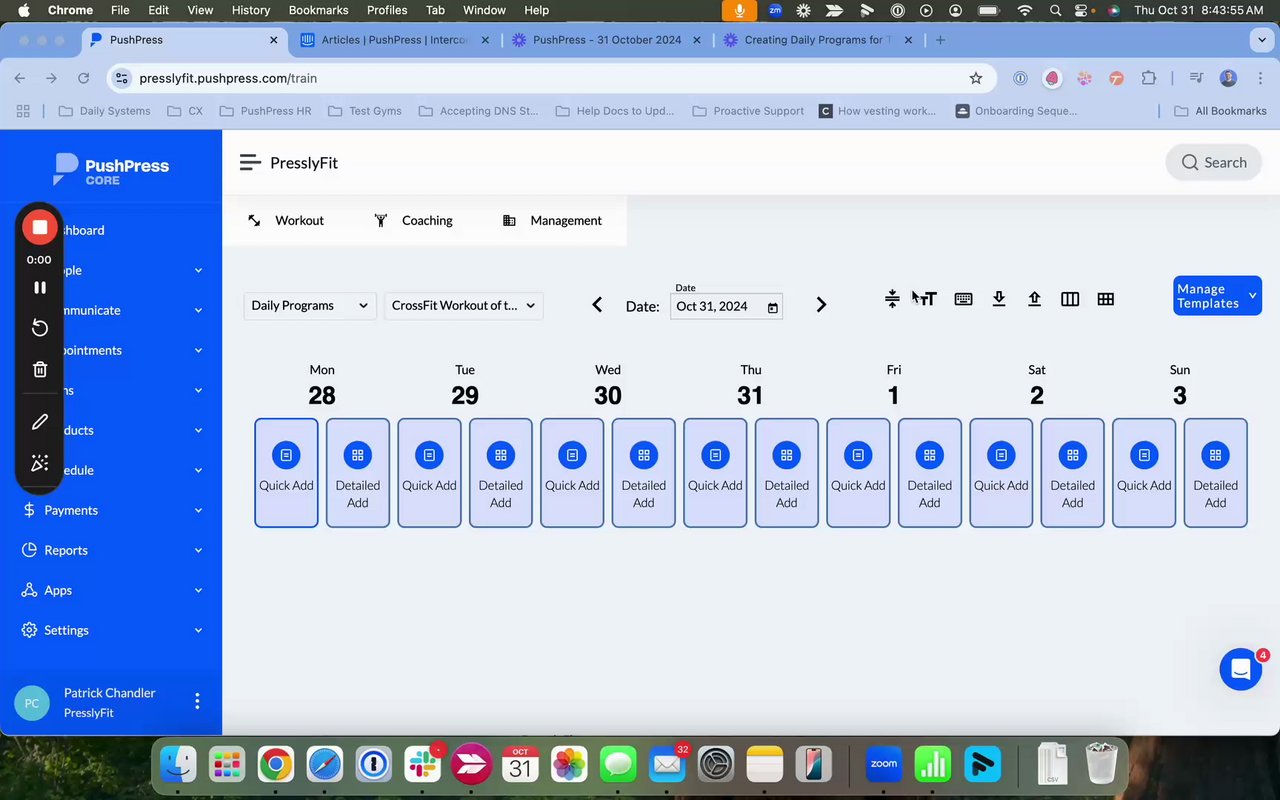Viewport: 1280px width, 800px height.
Task: Click Detailed Add for Monday 28
Action: 358,473
